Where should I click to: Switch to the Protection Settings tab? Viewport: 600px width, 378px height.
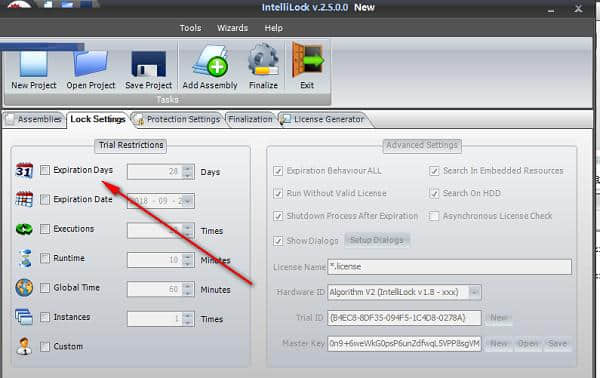pos(177,119)
